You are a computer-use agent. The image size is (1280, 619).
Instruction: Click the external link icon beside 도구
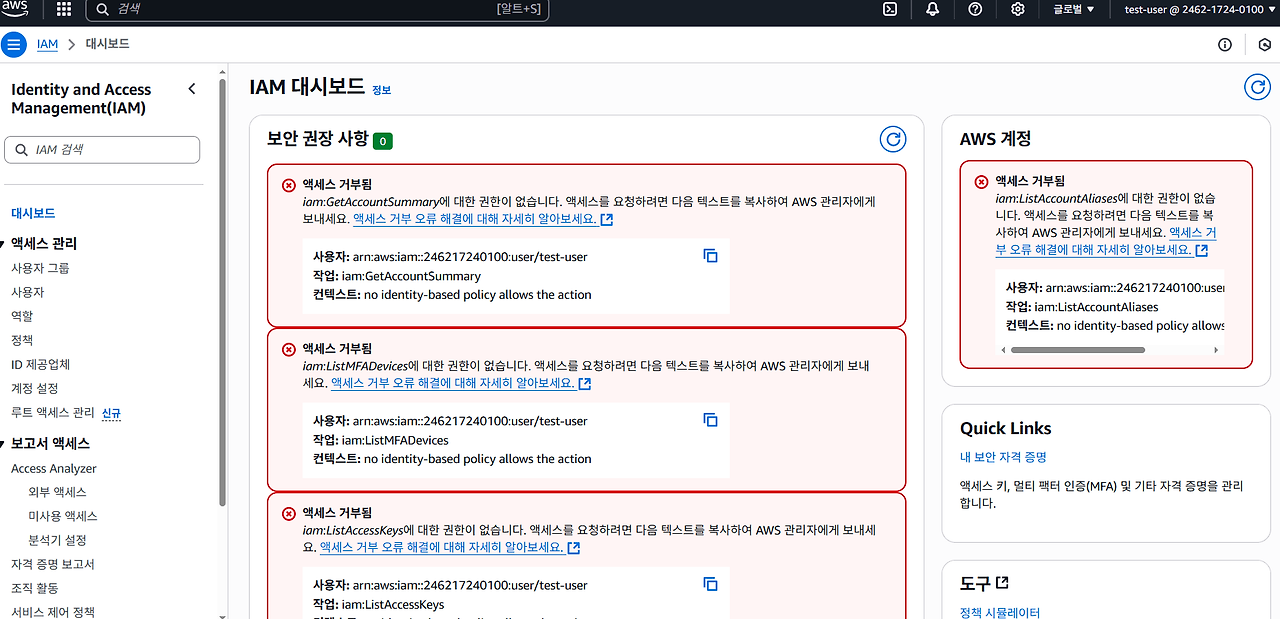pos(1002,583)
